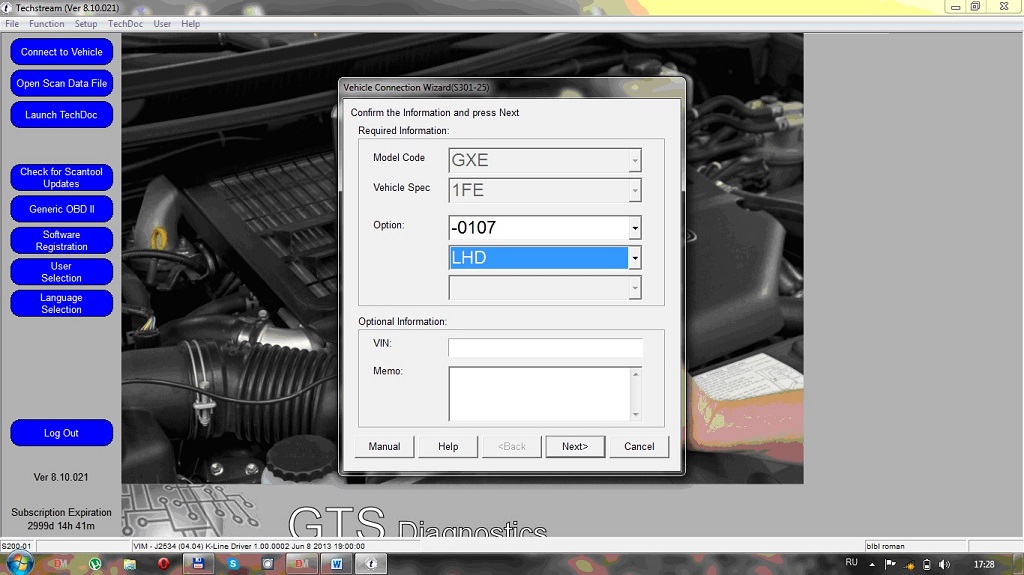Click the Techstream title bar app icon
Screen dimensions: 1024x575
tap(7, 8)
